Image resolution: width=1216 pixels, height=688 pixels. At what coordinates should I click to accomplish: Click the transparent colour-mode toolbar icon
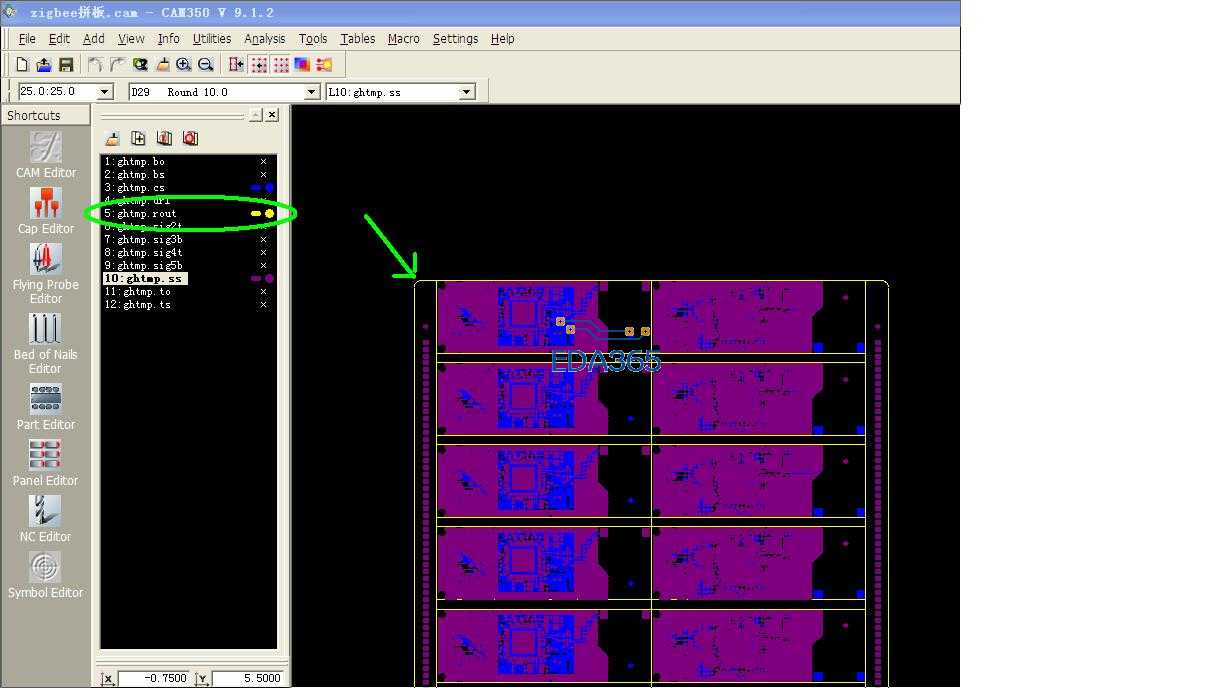point(302,64)
